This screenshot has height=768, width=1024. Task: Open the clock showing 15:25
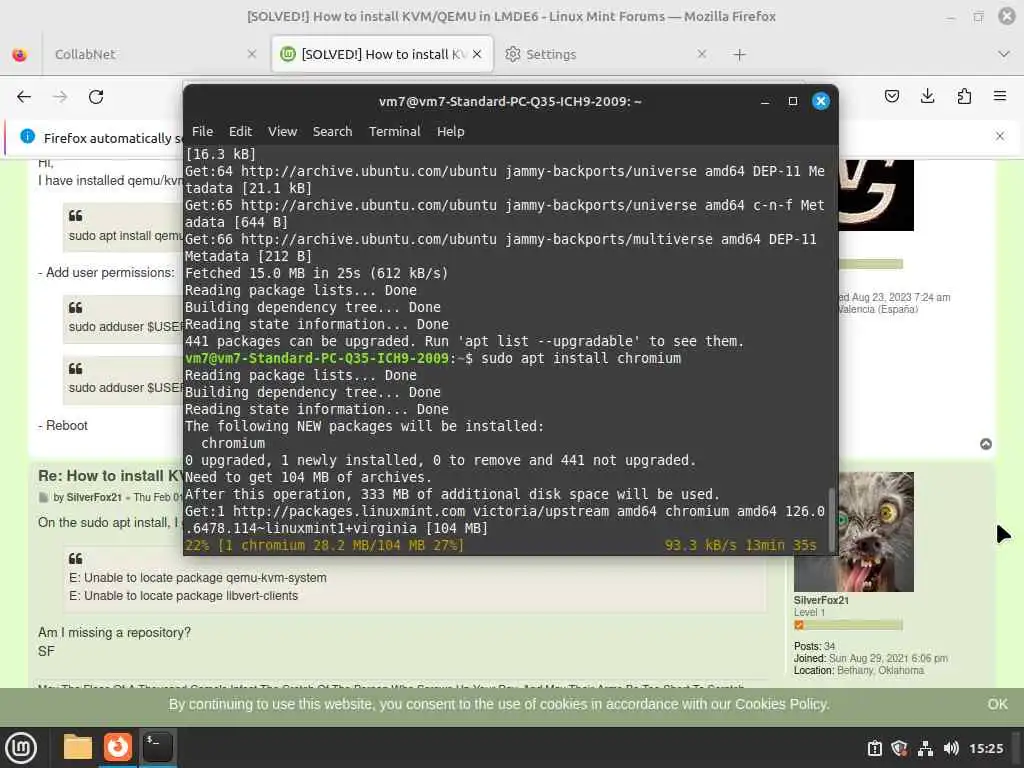pyautogui.click(x=986, y=748)
